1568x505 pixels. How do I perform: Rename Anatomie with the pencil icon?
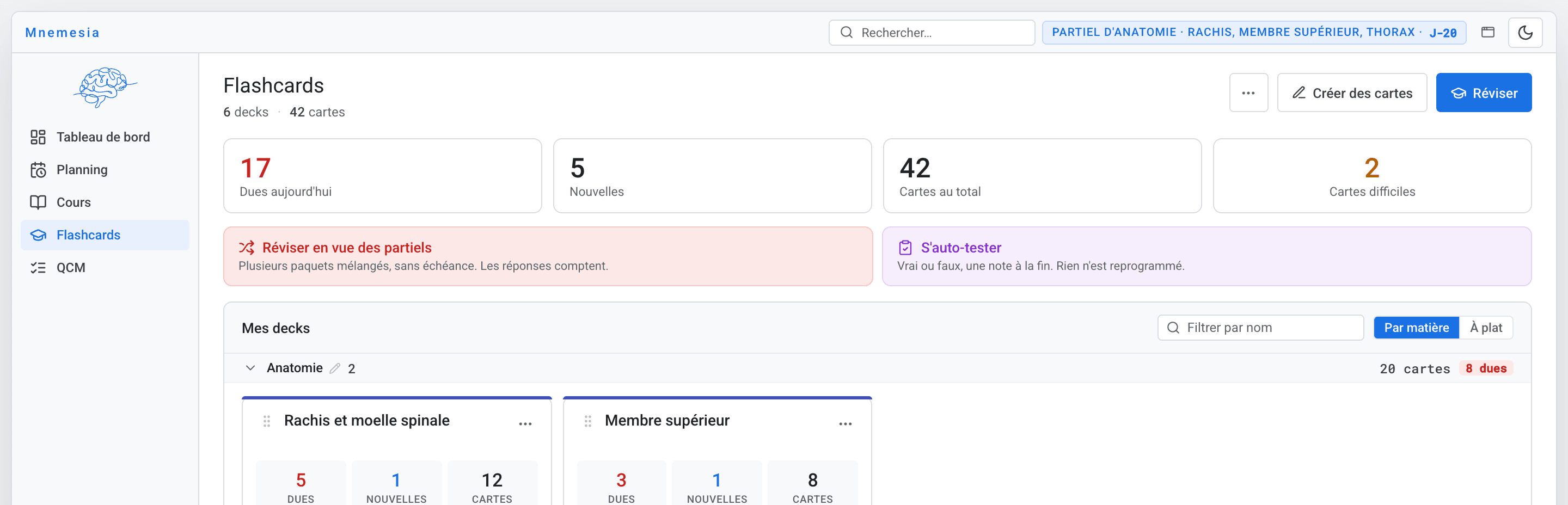(335, 369)
